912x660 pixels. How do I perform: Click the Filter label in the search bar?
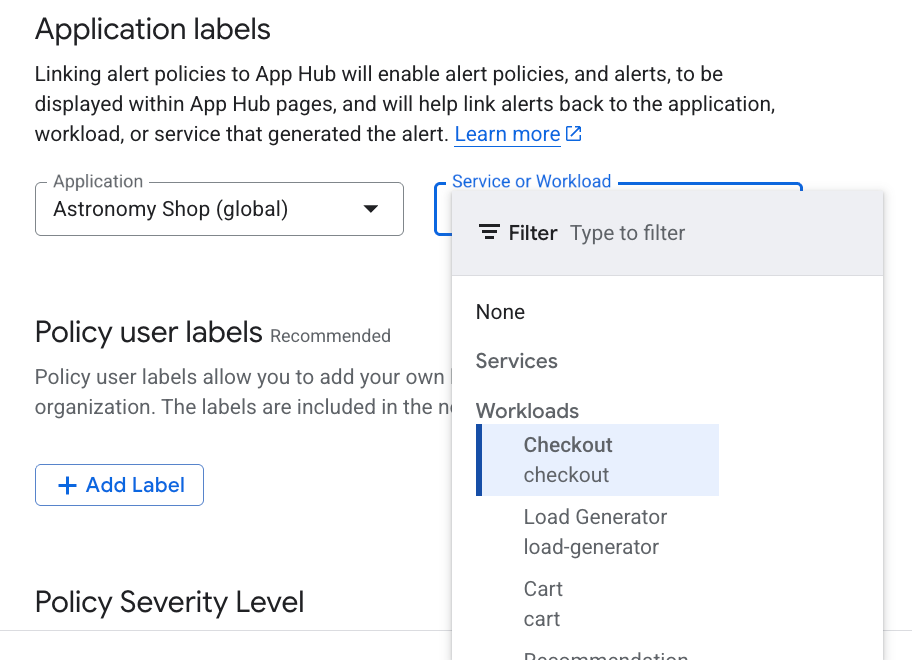(x=533, y=232)
